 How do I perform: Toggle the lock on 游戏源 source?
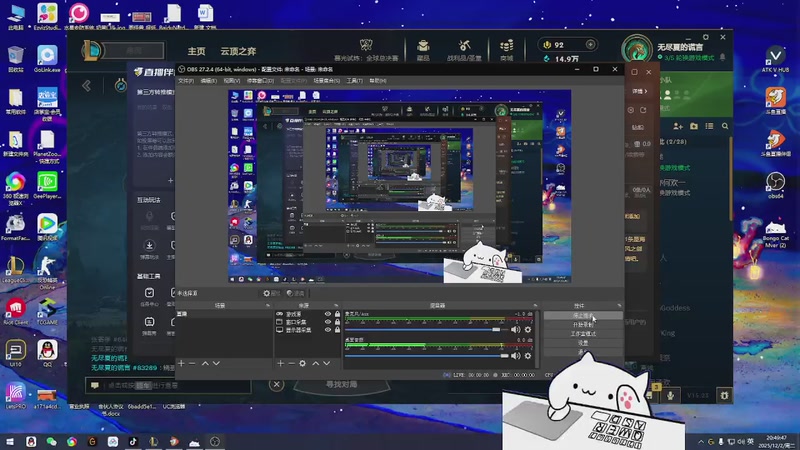coord(337,314)
